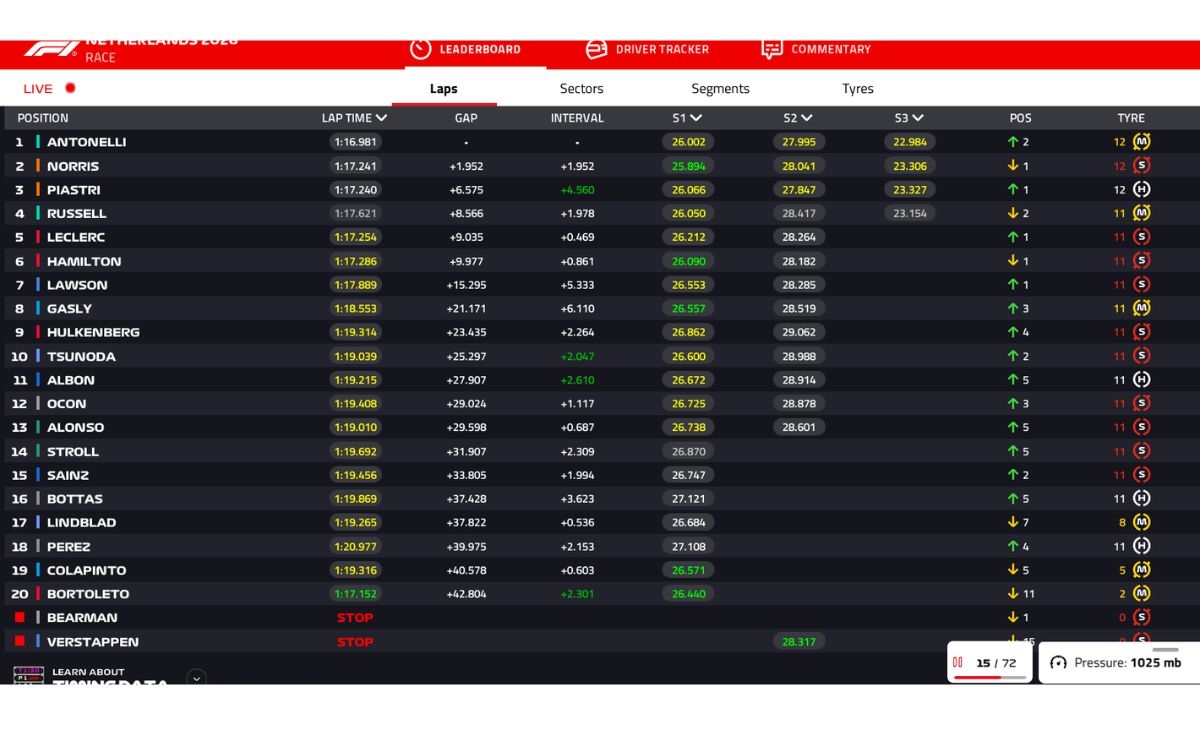Click the GAP column header

[x=466, y=118]
